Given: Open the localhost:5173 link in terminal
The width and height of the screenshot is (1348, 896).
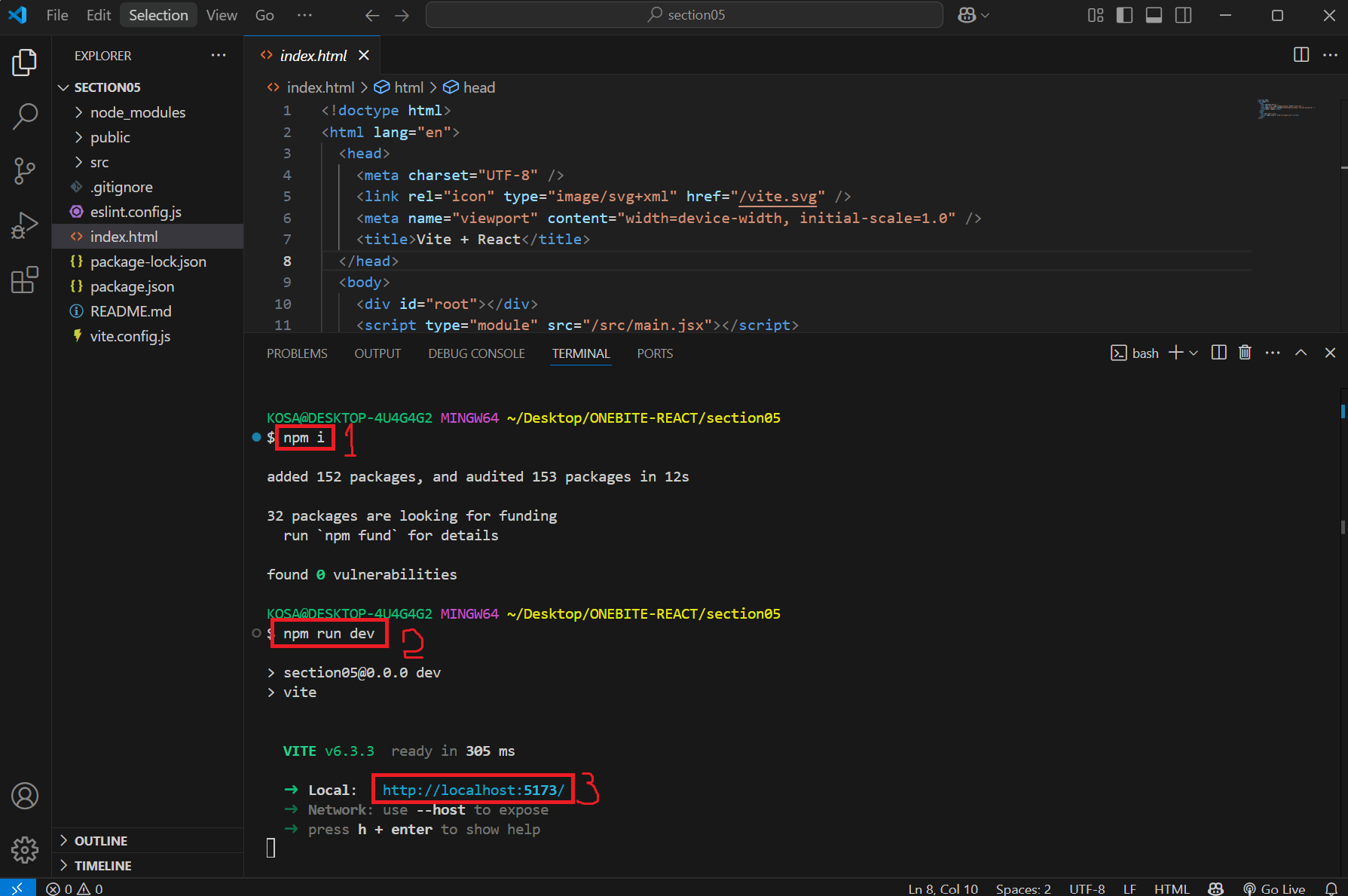Looking at the screenshot, I should point(473,790).
